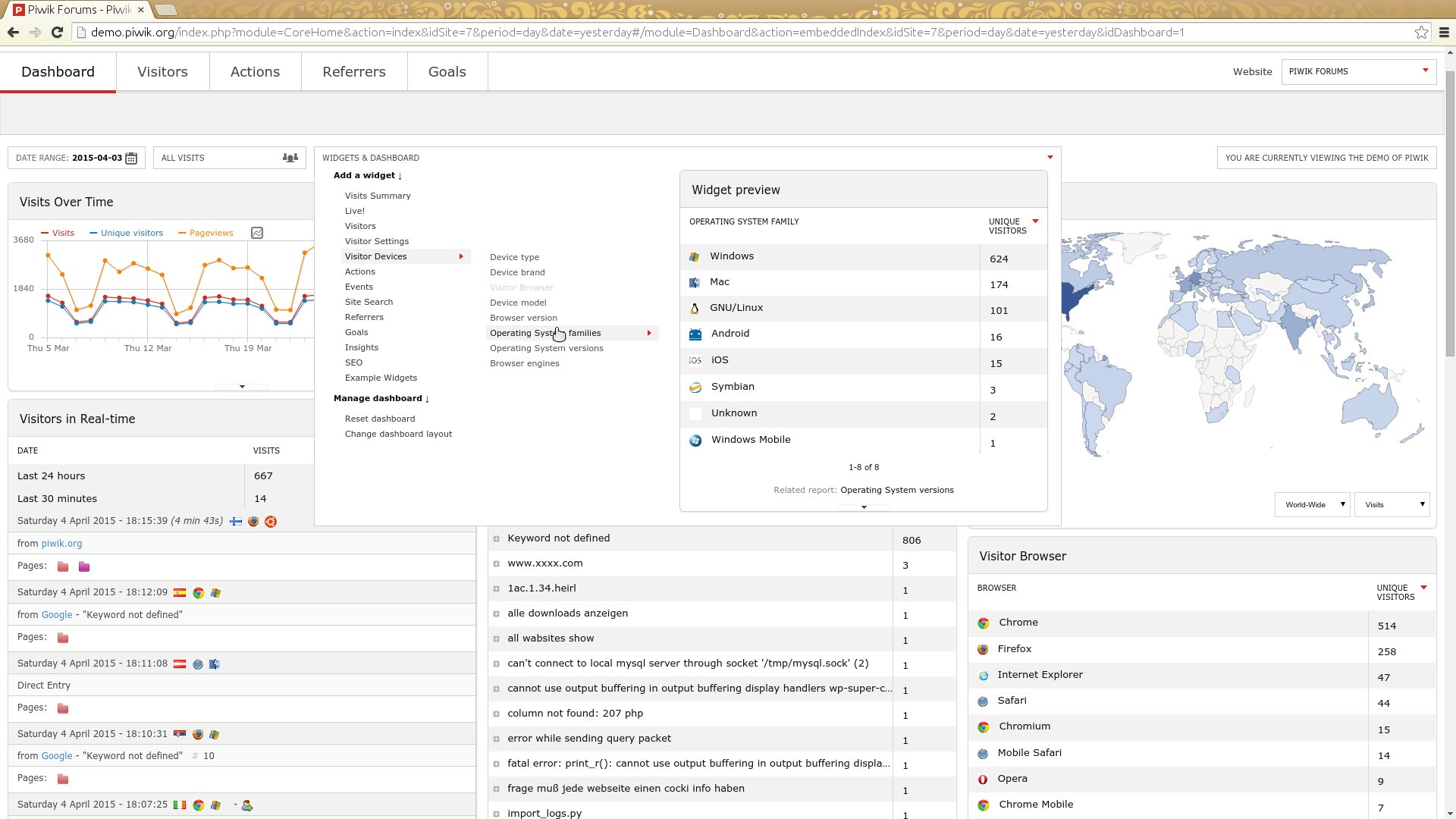Click Internet Explorer icon in browser list
This screenshot has height=819, width=1456.
click(x=983, y=676)
